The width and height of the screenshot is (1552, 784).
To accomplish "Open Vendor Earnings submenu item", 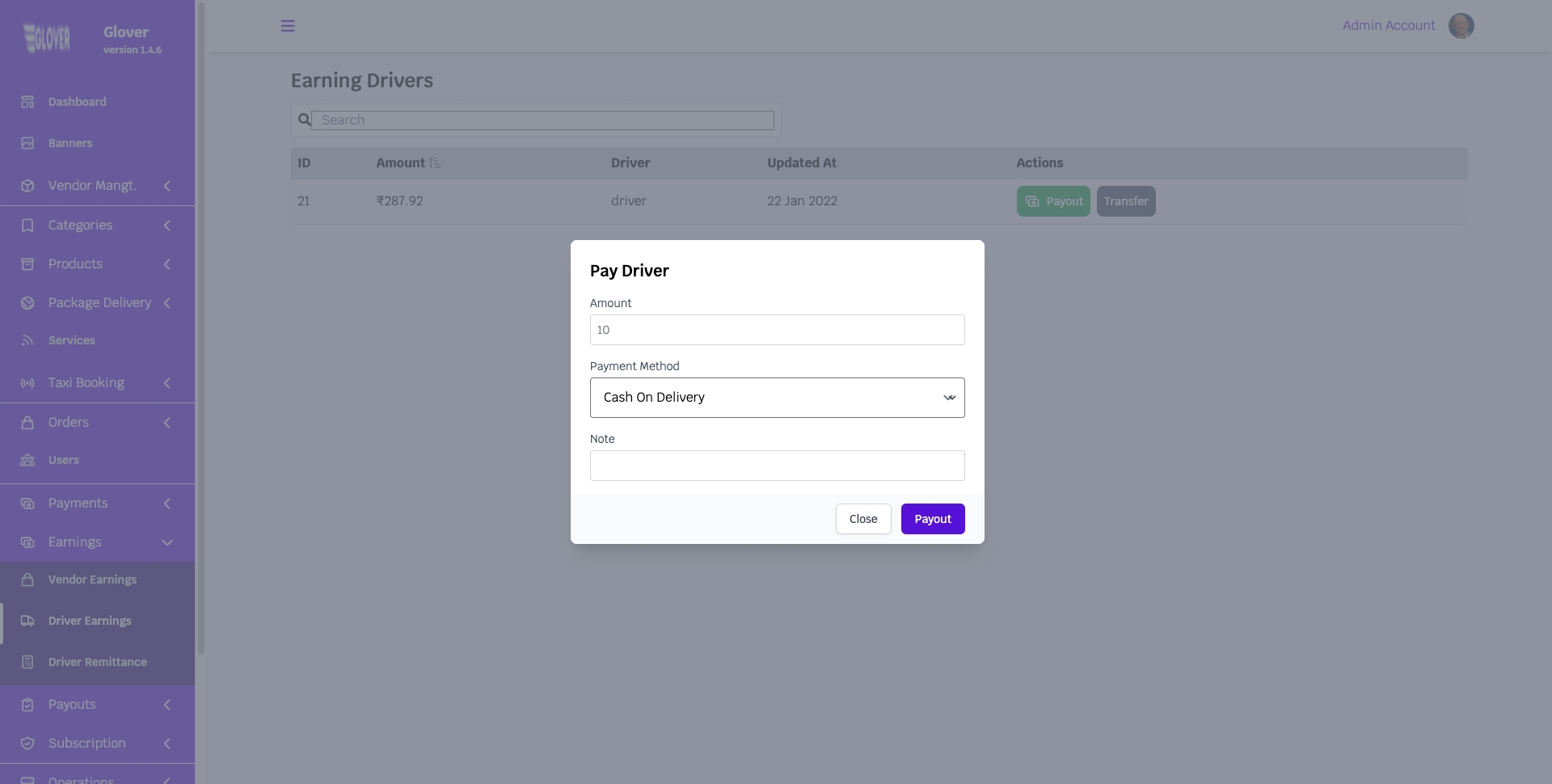I will tap(92, 580).
